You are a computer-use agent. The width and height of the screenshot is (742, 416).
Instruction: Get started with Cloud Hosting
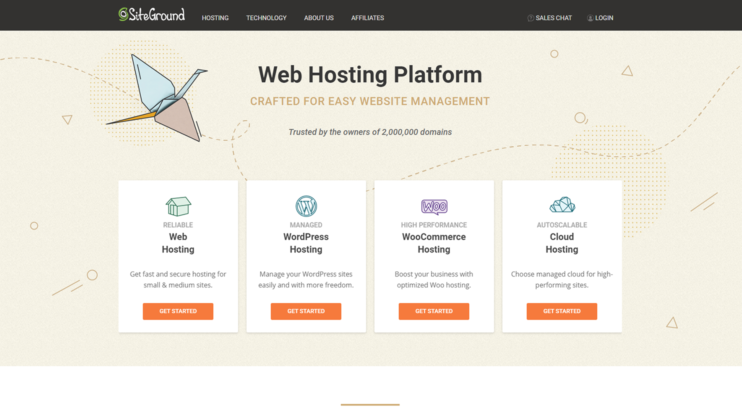click(562, 311)
